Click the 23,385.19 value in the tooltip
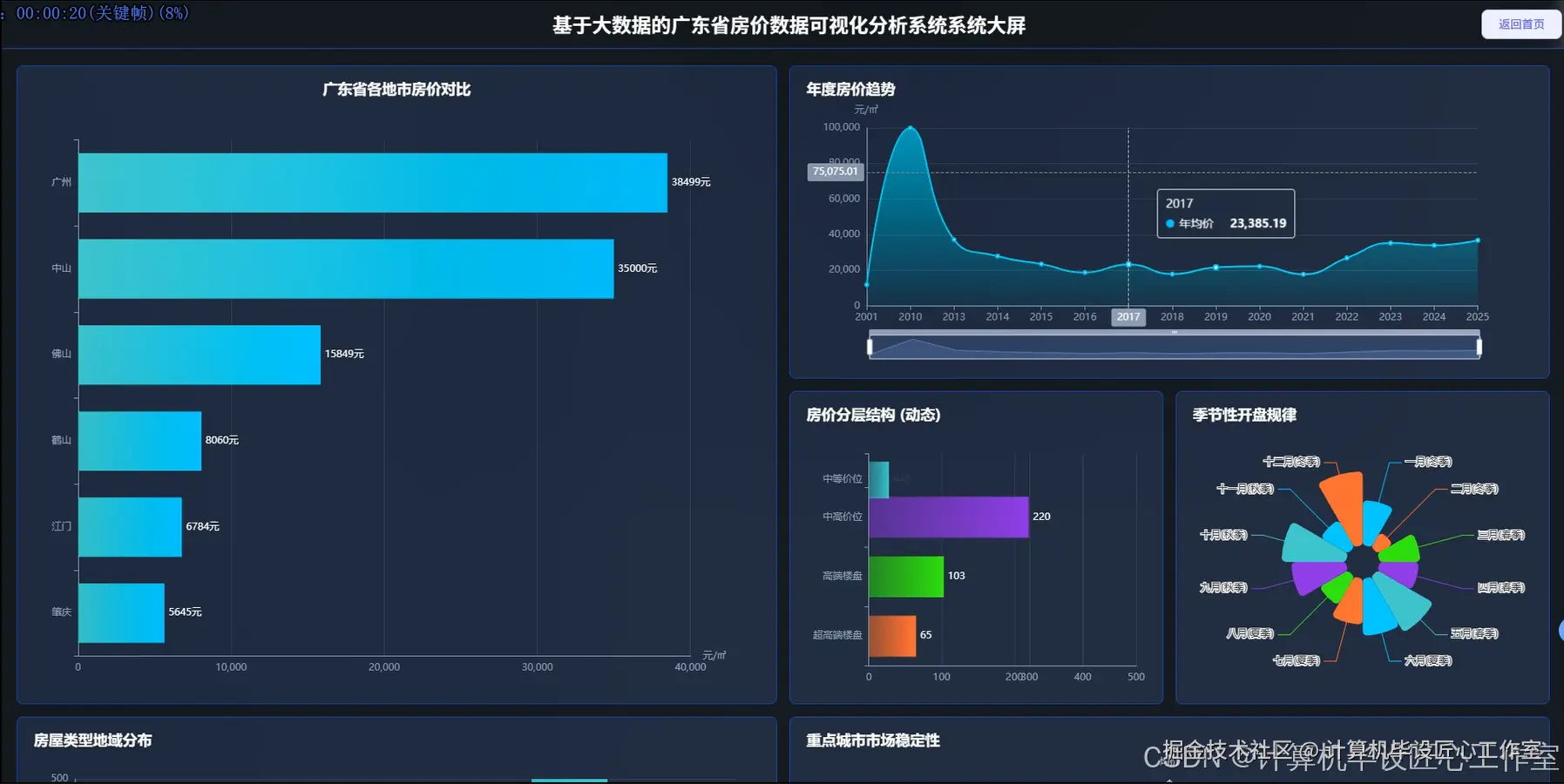Viewport: 1564px width, 784px height. click(x=1258, y=224)
